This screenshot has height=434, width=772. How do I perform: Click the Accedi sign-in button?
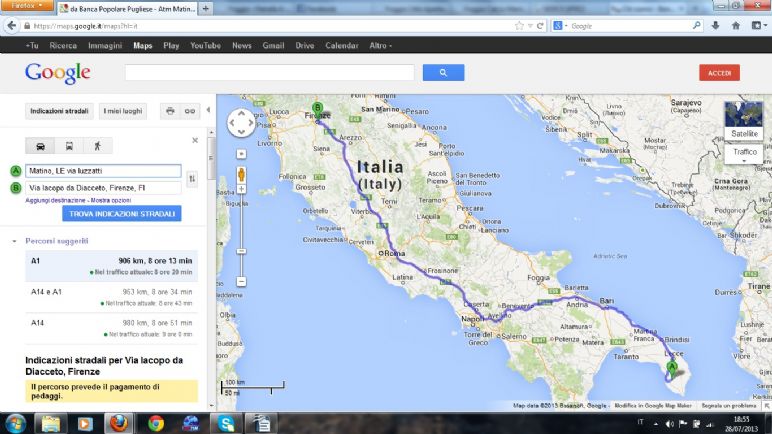(719, 73)
